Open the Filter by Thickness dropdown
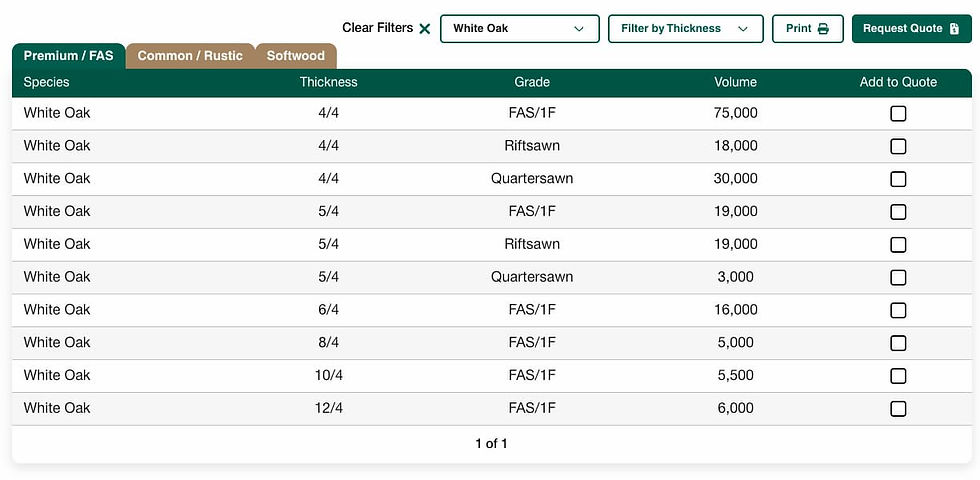Image resolution: width=980 pixels, height=480 pixels. click(686, 29)
